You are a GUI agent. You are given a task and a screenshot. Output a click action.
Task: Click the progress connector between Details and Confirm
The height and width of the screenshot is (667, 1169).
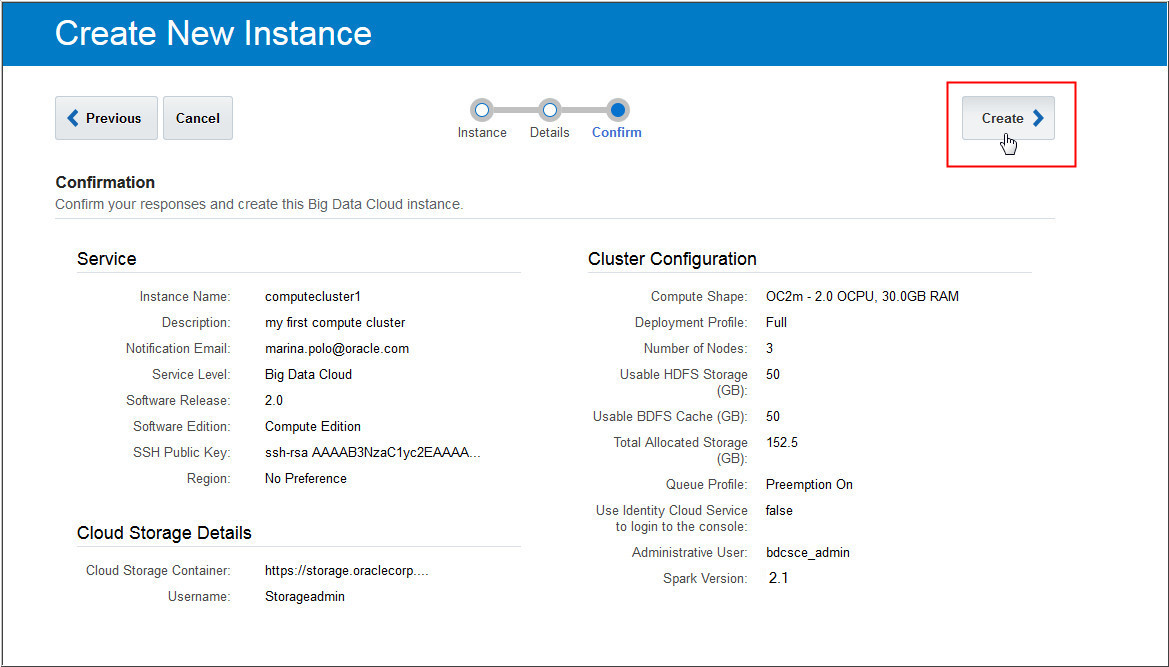[583, 110]
